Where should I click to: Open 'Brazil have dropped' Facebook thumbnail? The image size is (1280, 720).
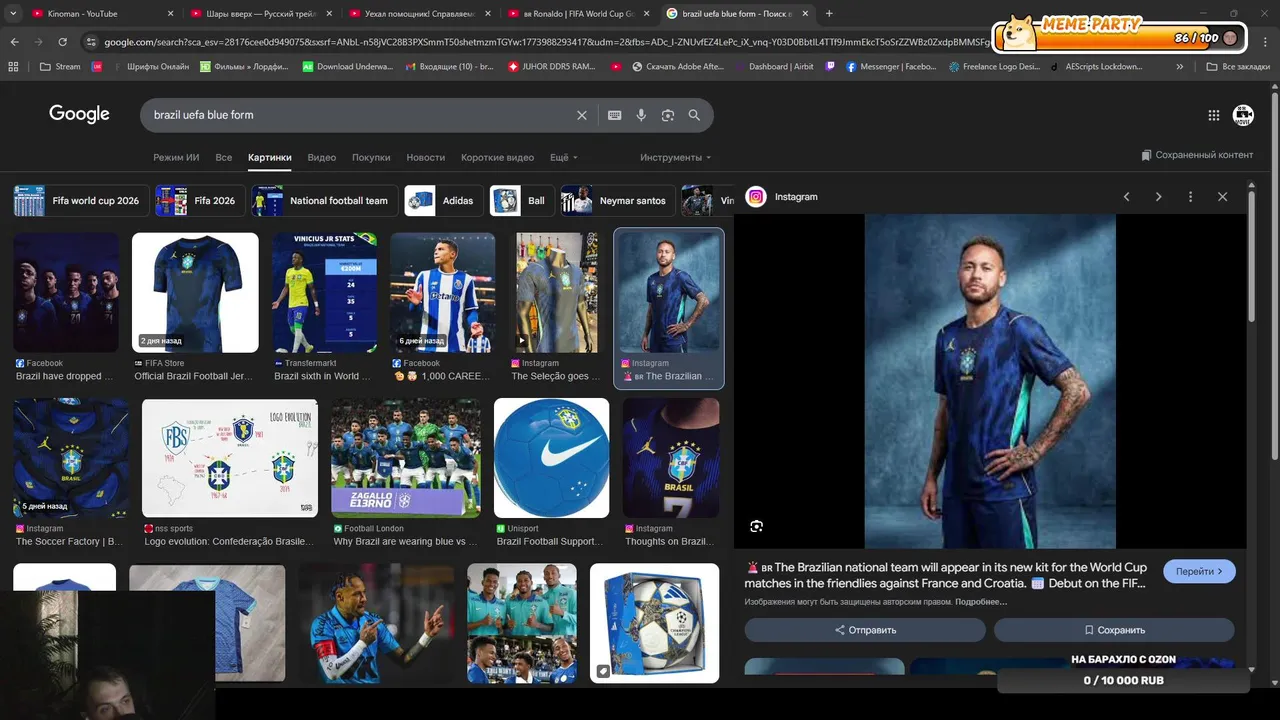tap(66, 293)
